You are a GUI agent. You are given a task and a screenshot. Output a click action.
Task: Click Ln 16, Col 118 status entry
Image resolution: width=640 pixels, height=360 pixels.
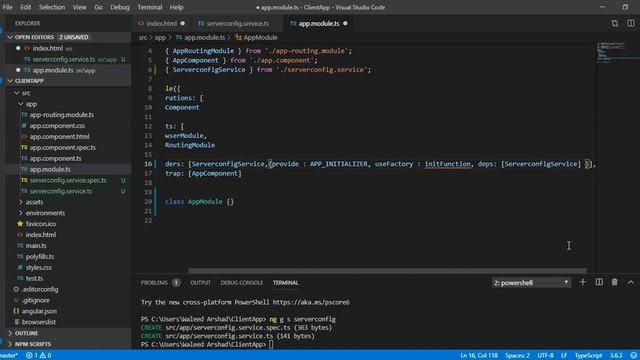[x=479, y=356]
